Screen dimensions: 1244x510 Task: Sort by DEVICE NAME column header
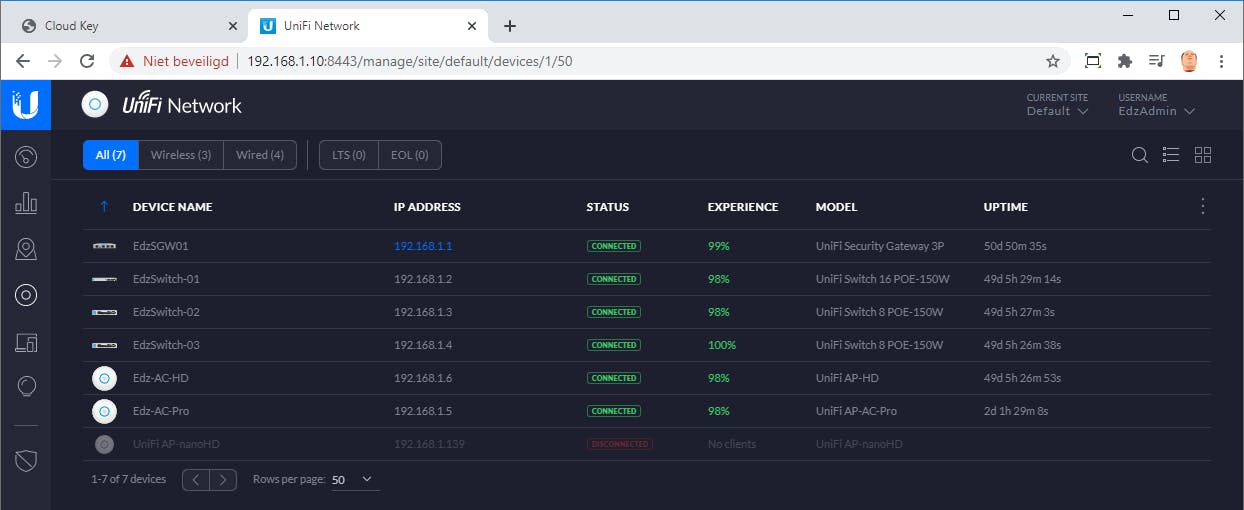[x=173, y=207]
